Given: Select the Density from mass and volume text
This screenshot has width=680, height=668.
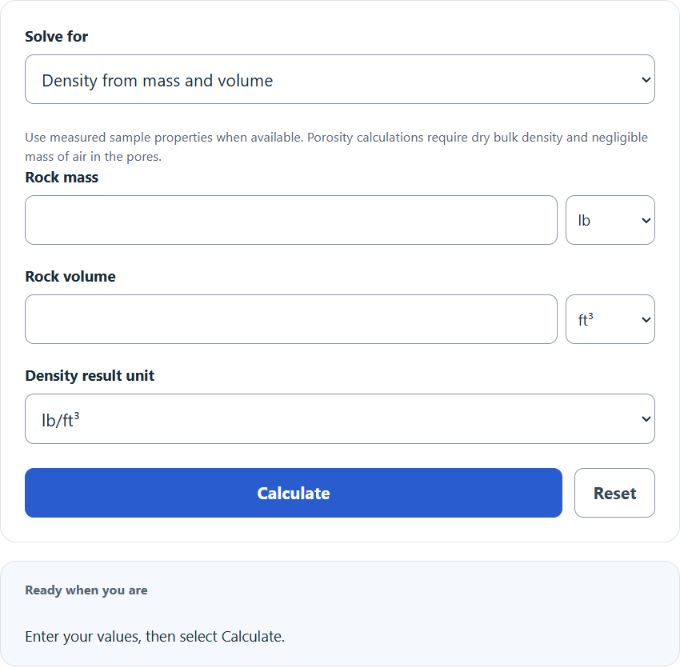Looking at the screenshot, I should [x=157, y=81].
